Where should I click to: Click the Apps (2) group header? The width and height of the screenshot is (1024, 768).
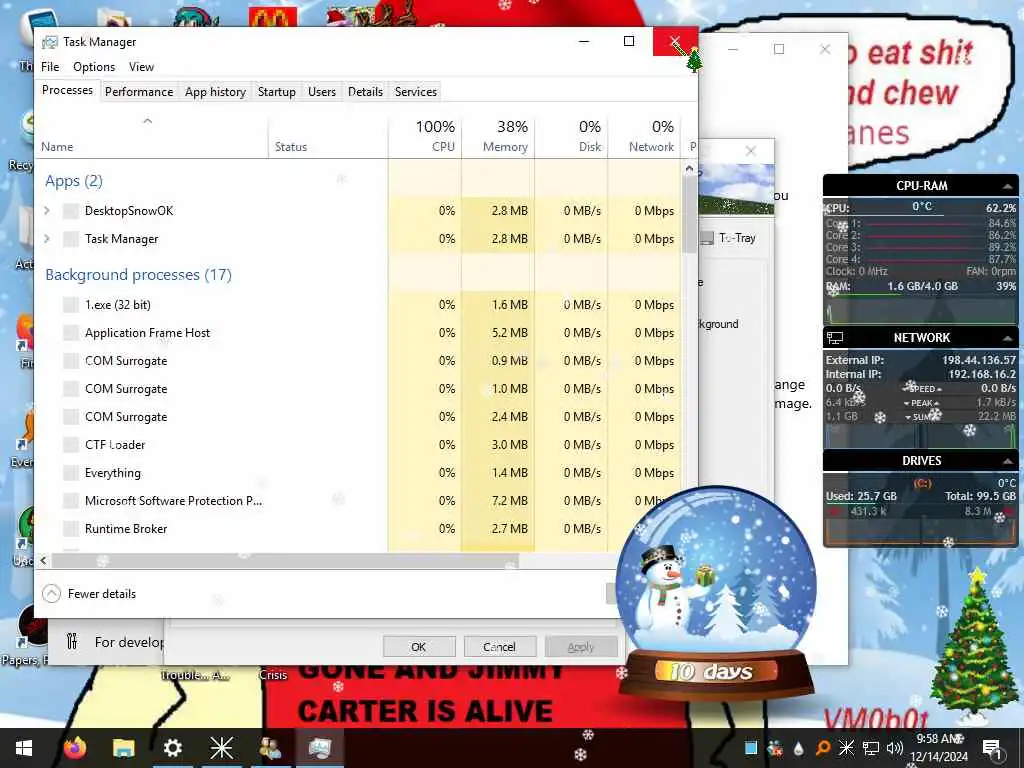74,181
